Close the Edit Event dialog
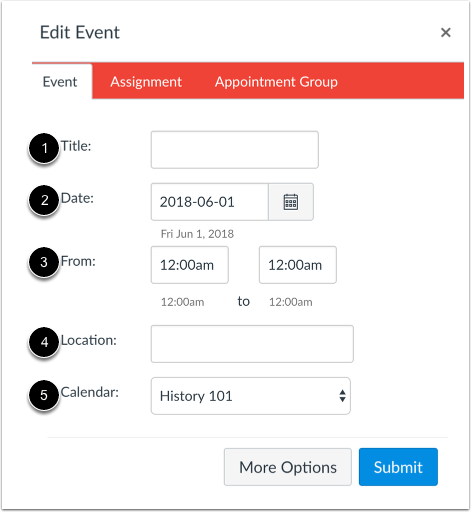 tap(446, 32)
